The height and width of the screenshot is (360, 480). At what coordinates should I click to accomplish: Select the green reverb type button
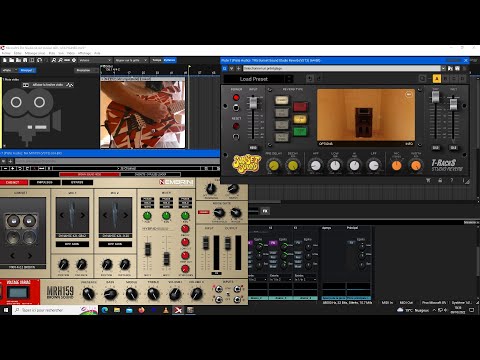[300, 131]
